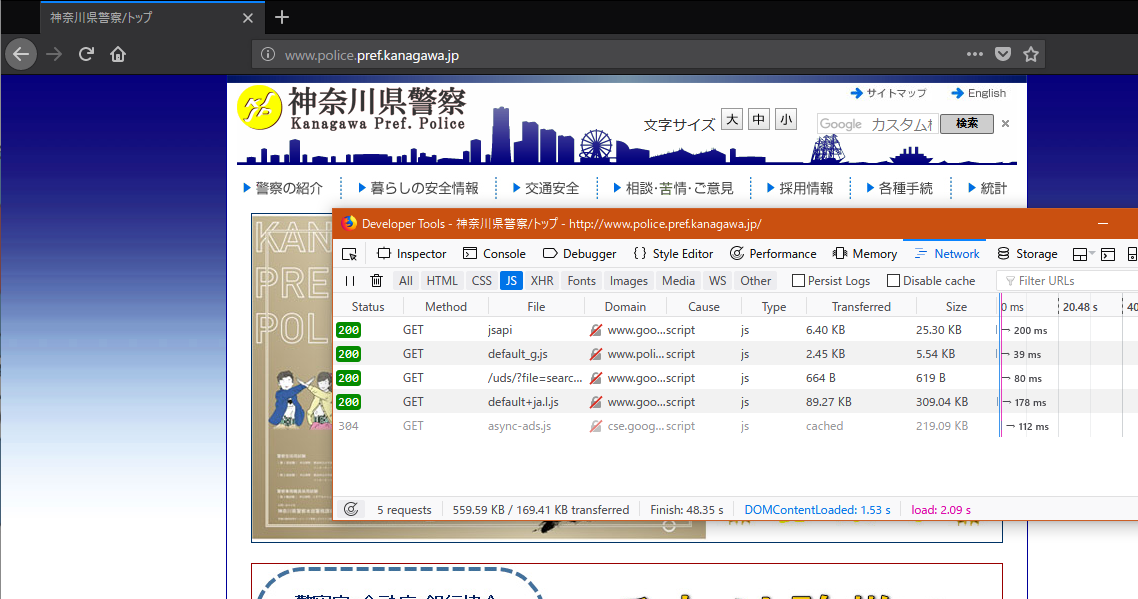Expand 各種手続 navigation menu
Screen dimensions: 1138x599
pos(899,188)
